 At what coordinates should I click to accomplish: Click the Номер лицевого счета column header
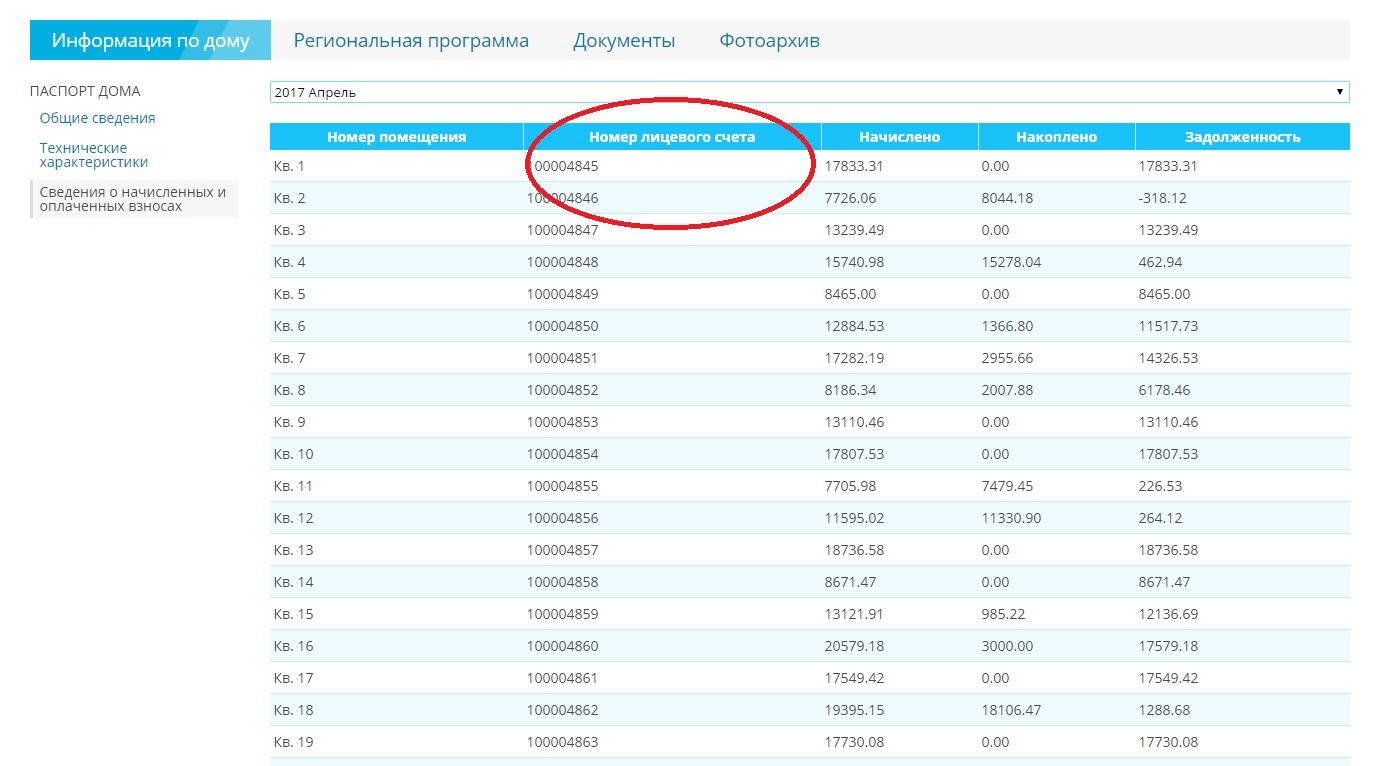pos(671,137)
